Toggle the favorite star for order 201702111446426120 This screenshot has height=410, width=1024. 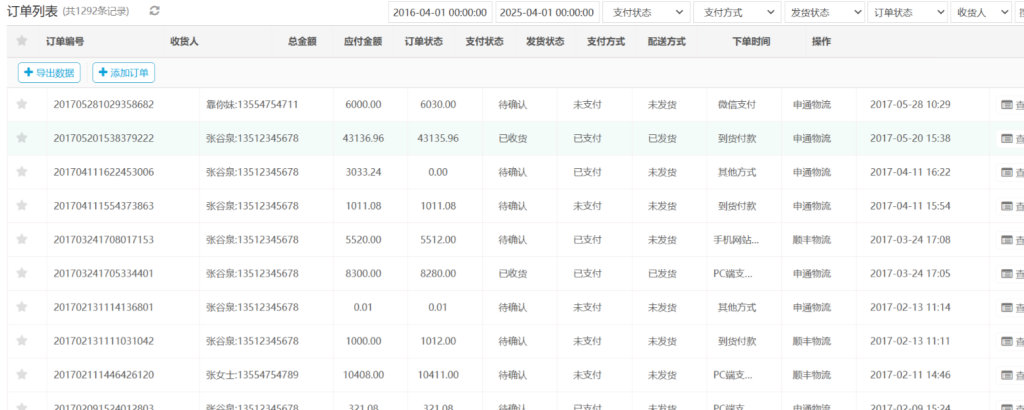pos(22,375)
